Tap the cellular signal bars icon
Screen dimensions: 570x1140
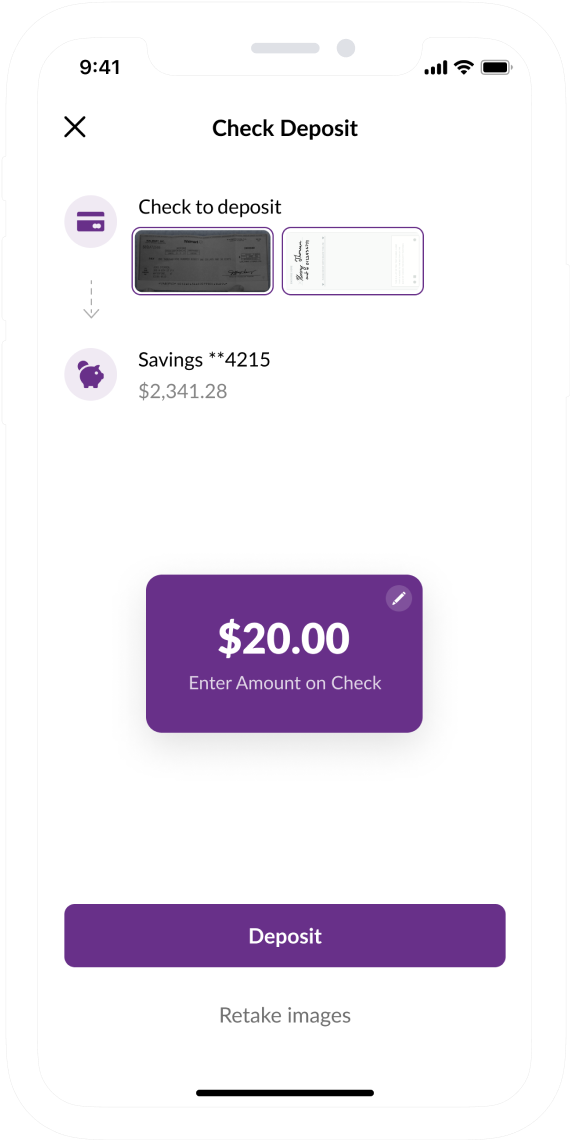coord(435,68)
